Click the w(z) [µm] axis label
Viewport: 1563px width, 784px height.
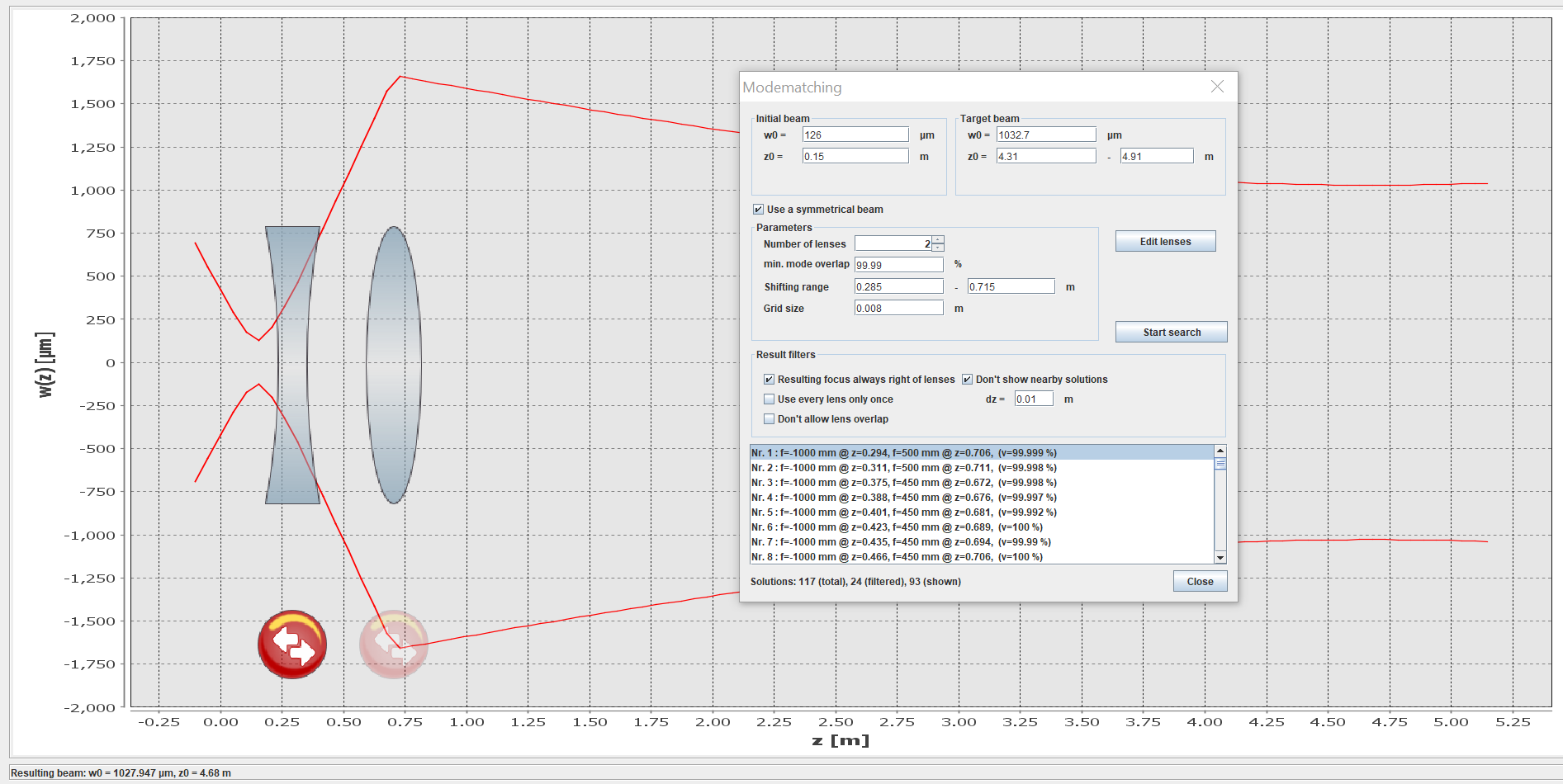(45, 365)
